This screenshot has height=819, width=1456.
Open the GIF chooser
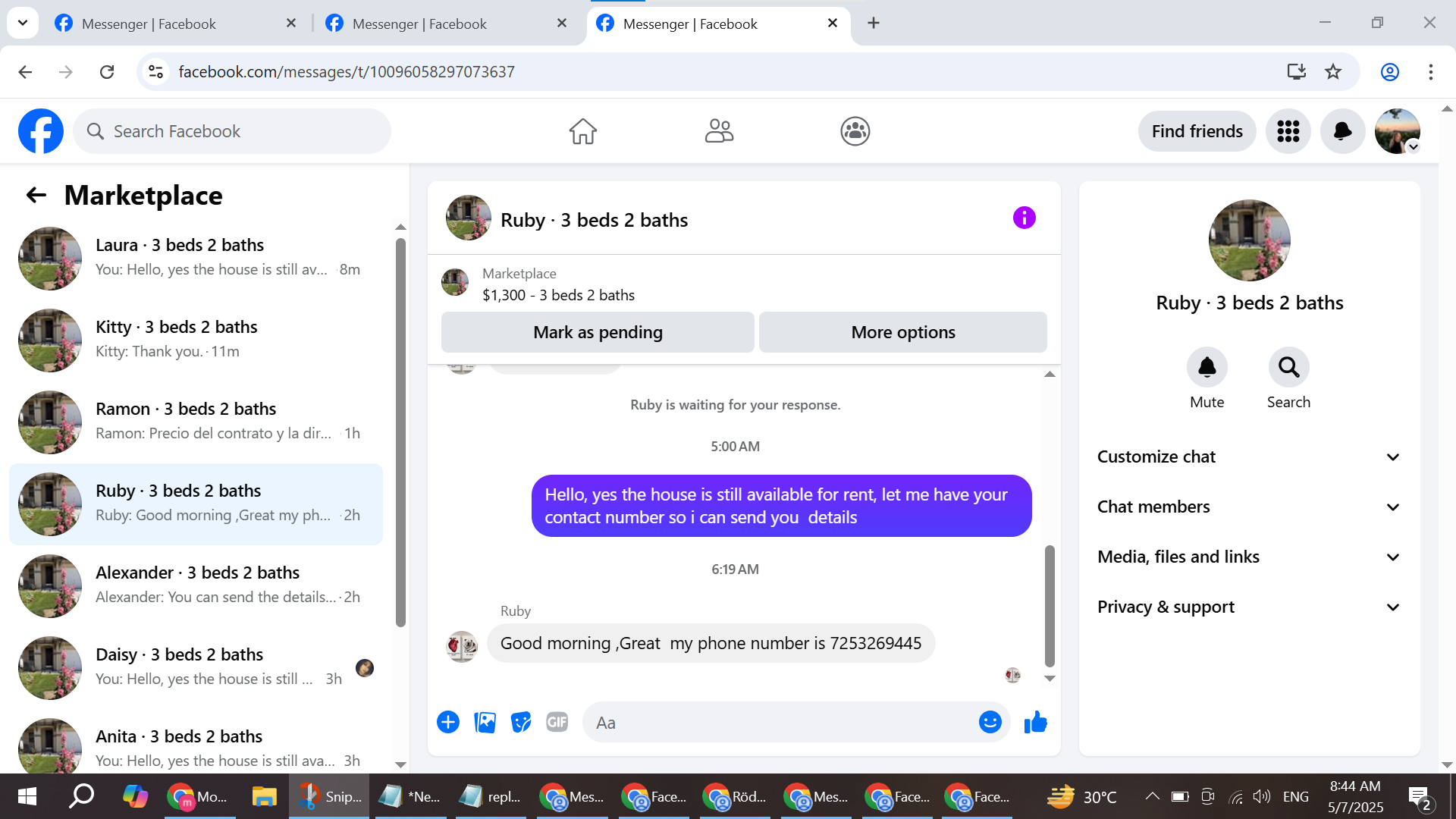(x=557, y=723)
